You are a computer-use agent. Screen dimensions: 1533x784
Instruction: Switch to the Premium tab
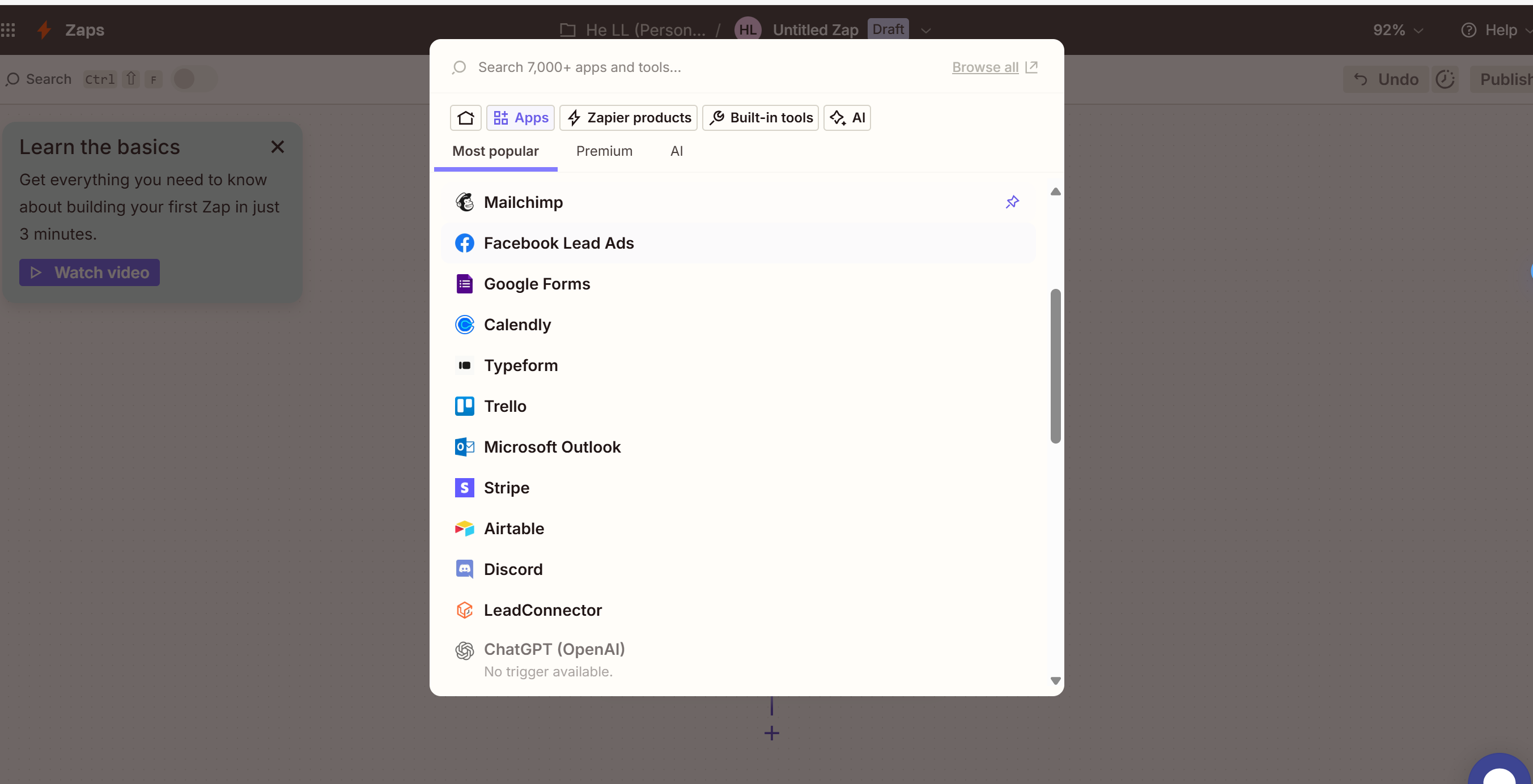(x=604, y=151)
